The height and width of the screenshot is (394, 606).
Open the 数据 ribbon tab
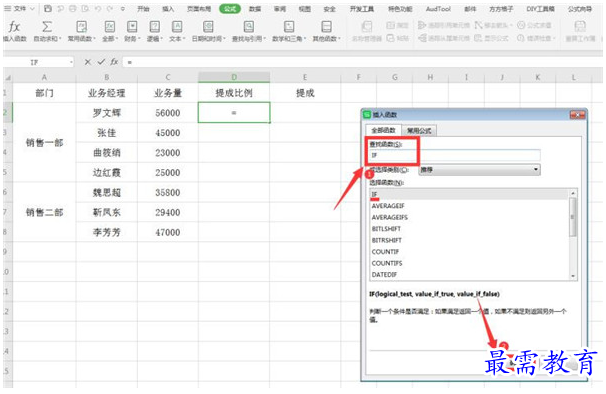[x=255, y=9]
